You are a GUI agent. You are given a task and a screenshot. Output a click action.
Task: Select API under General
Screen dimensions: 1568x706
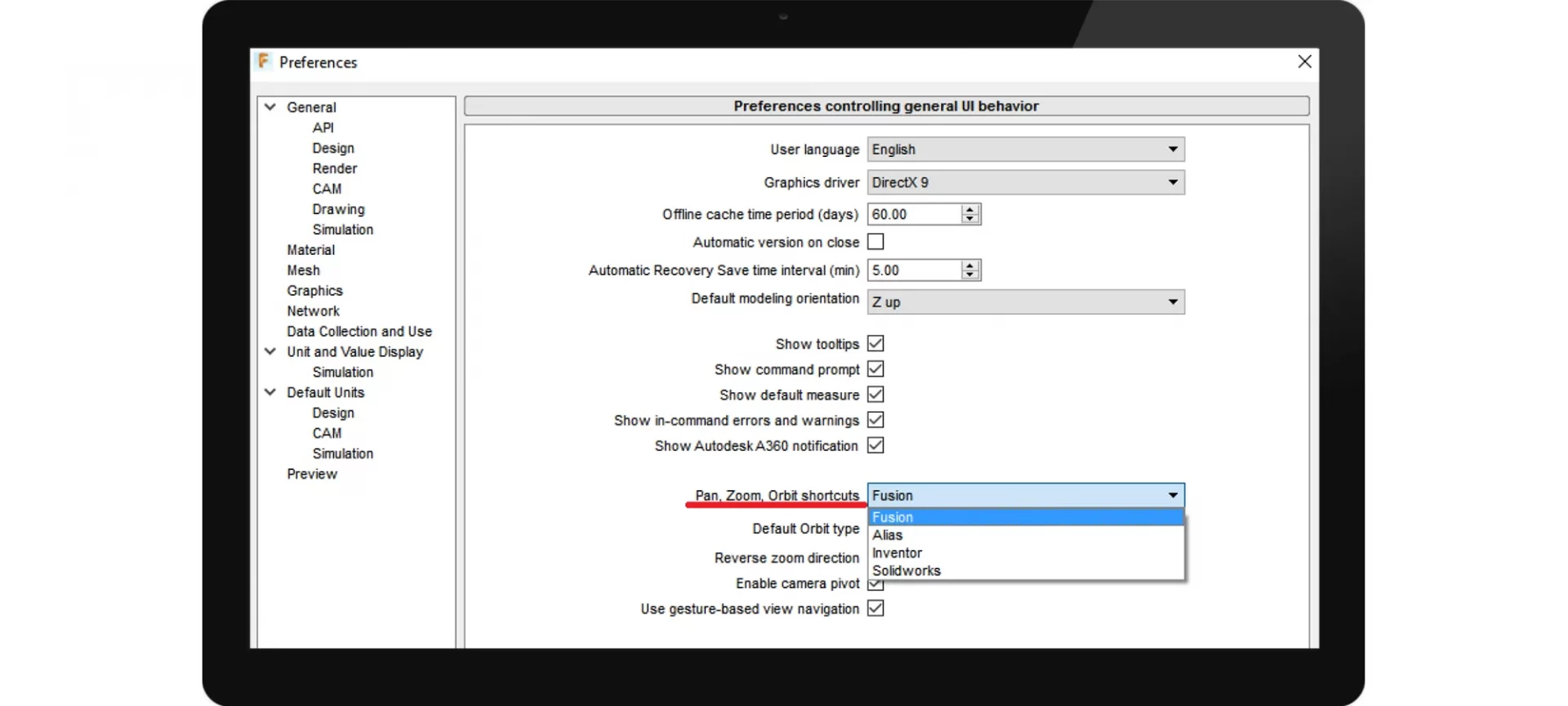pos(323,127)
